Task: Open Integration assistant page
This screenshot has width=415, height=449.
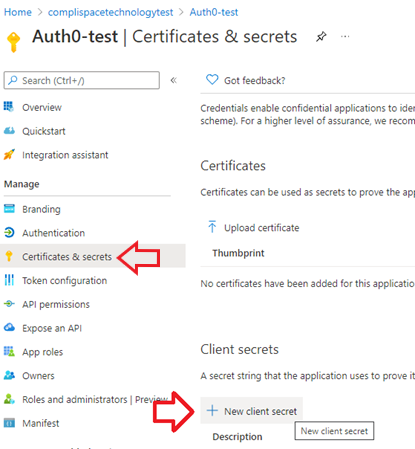Action: click(65, 155)
